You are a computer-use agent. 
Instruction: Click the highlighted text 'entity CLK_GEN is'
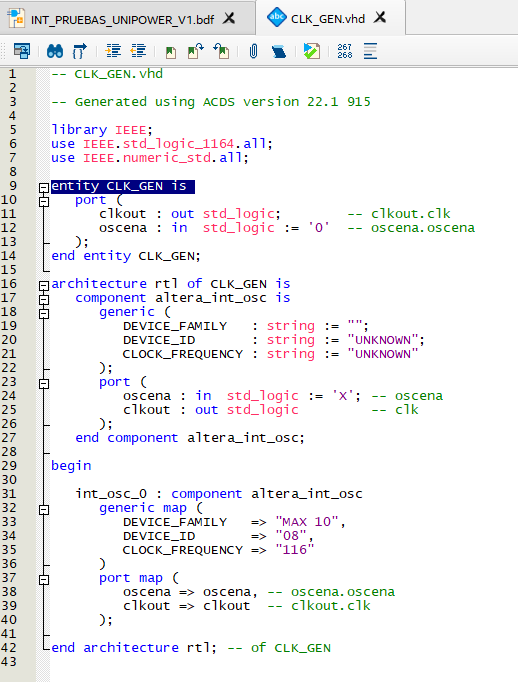click(123, 186)
